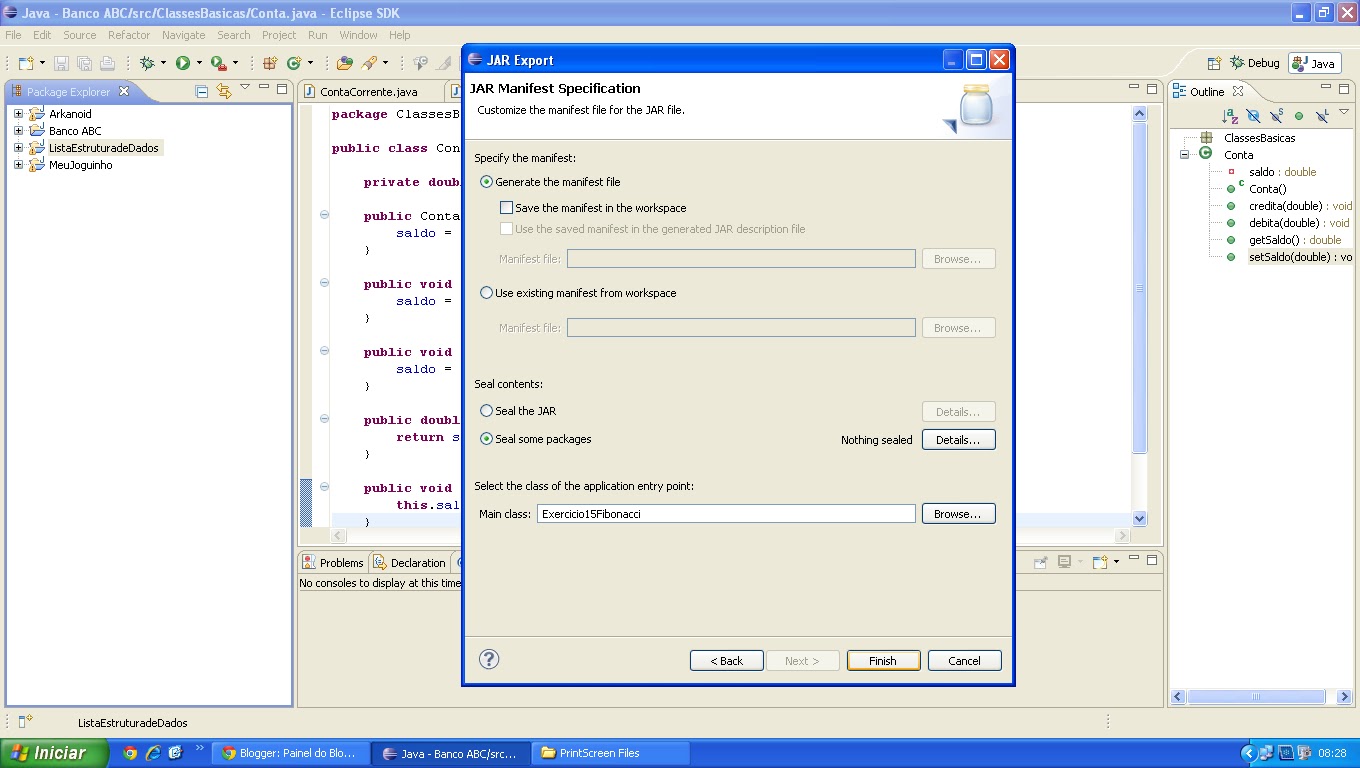The width and height of the screenshot is (1360, 768).
Task: Hide static members in the Outline view
Action: 1276,115
